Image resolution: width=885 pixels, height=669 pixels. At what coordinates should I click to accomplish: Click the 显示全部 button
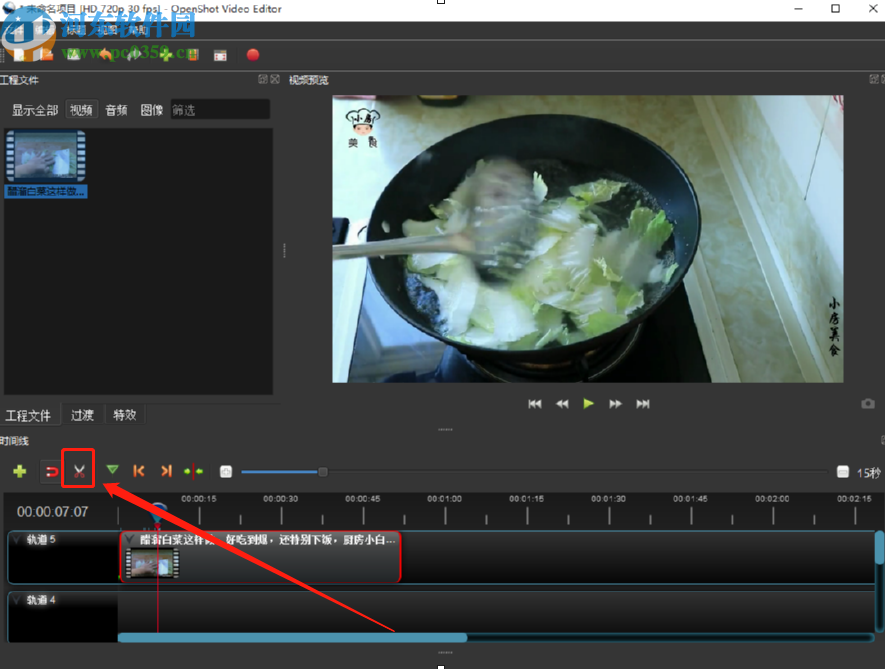[x=35, y=110]
